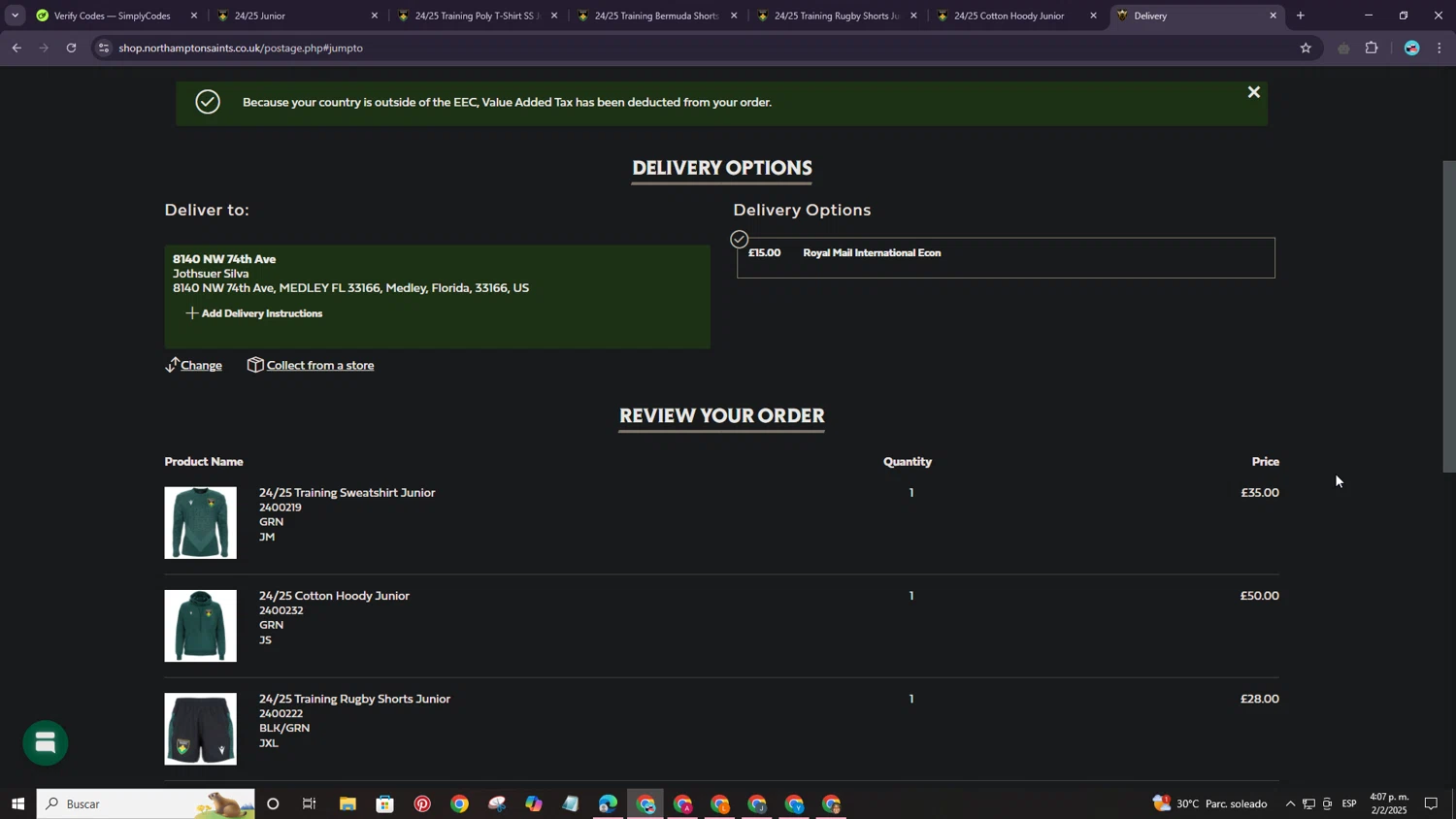
Task: Click Add Delivery Instructions text
Action: point(262,313)
